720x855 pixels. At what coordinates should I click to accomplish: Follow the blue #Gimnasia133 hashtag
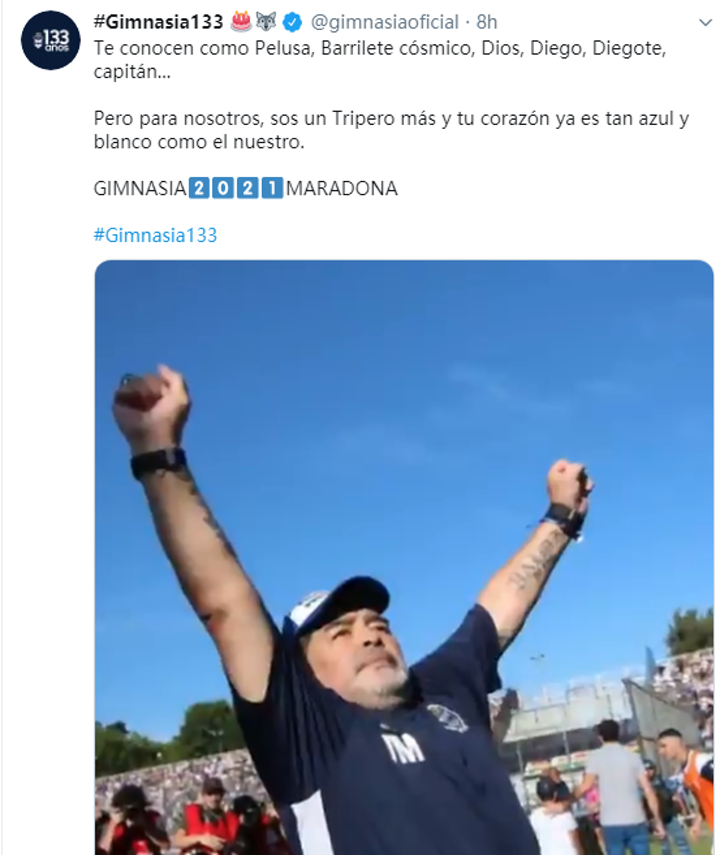click(x=155, y=235)
